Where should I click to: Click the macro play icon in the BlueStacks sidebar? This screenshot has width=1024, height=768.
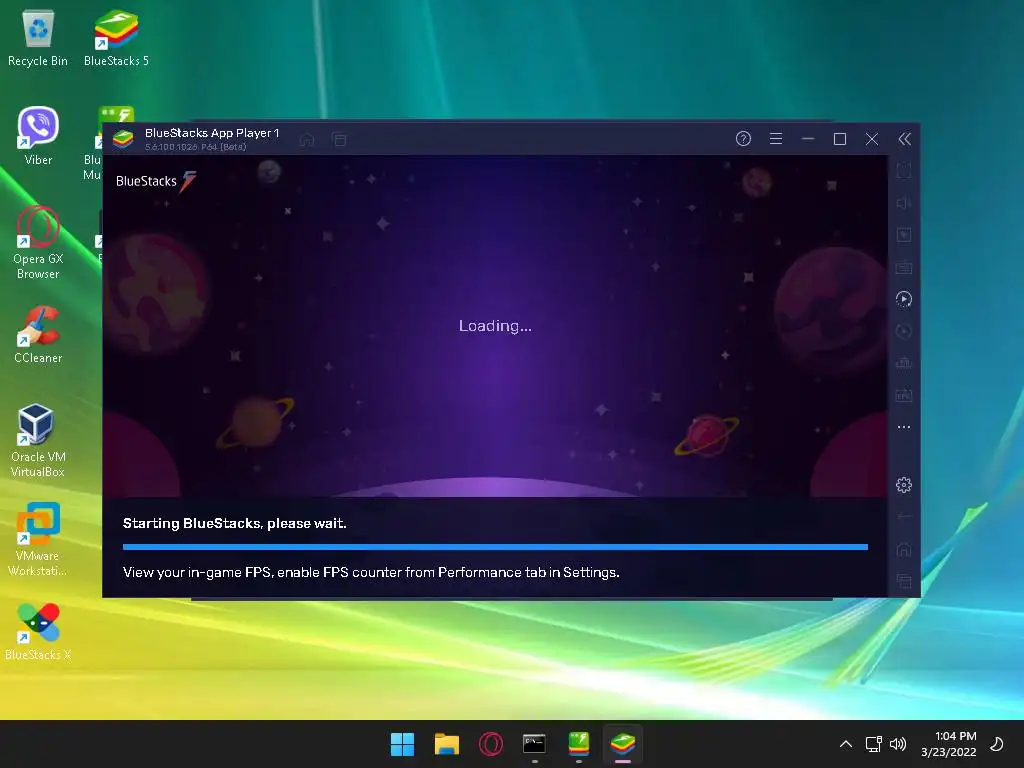pos(904,299)
